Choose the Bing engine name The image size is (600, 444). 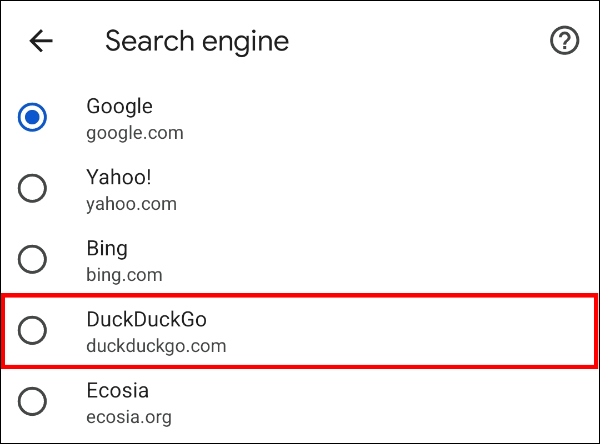pyautogui.click(x=107, y=249)
